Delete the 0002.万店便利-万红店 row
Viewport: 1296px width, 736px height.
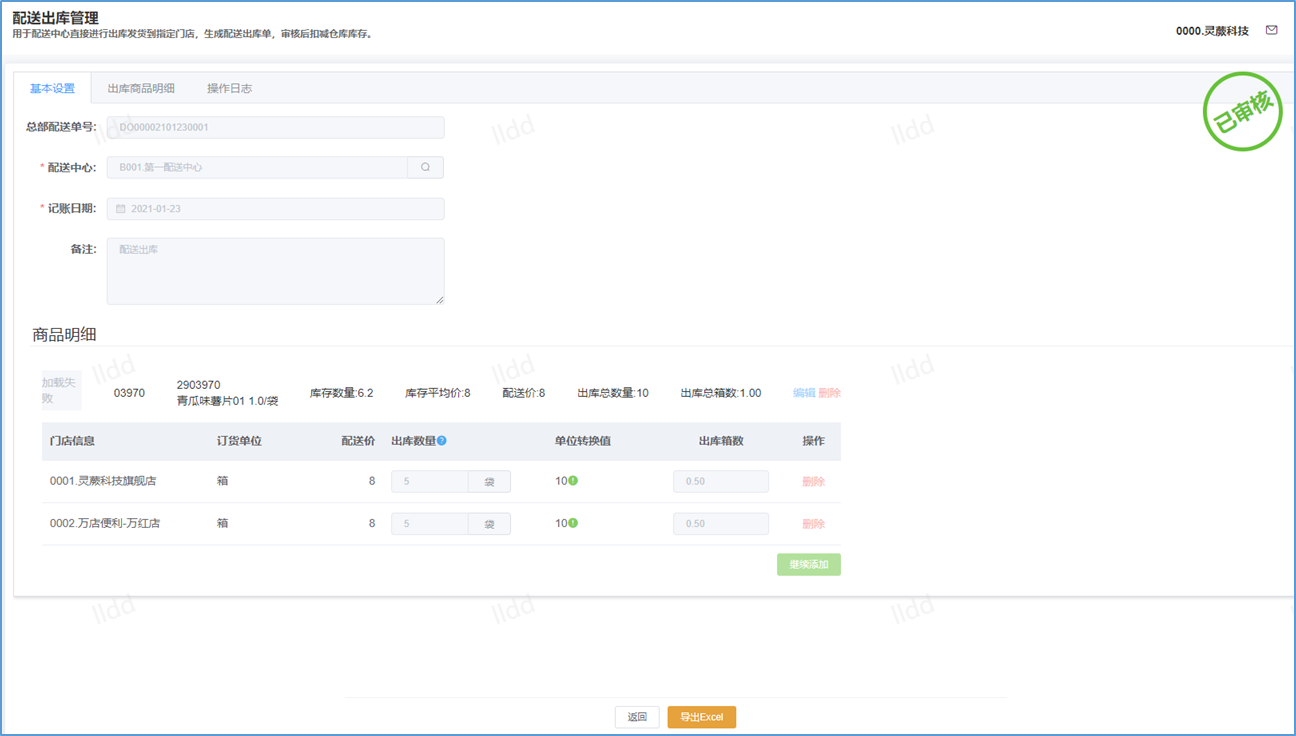[813, 524]
